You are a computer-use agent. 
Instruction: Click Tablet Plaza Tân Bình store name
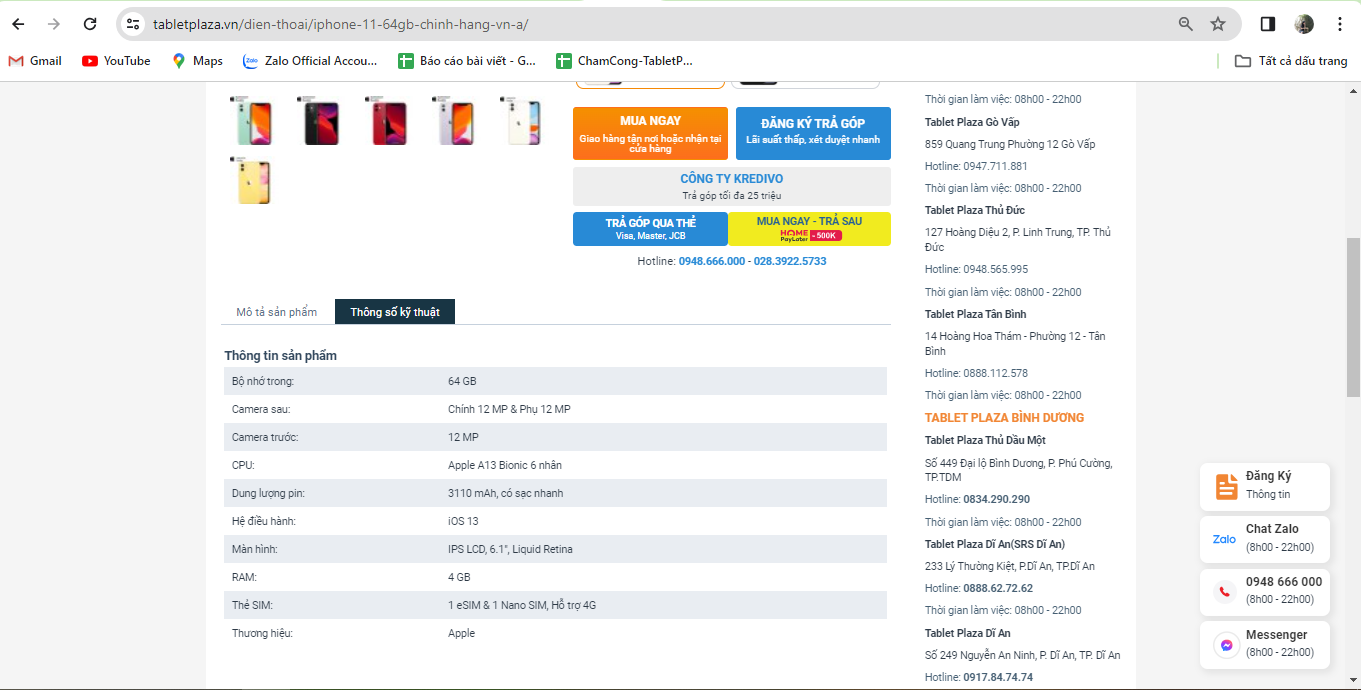pyautogui.click(x=975, y=314)
